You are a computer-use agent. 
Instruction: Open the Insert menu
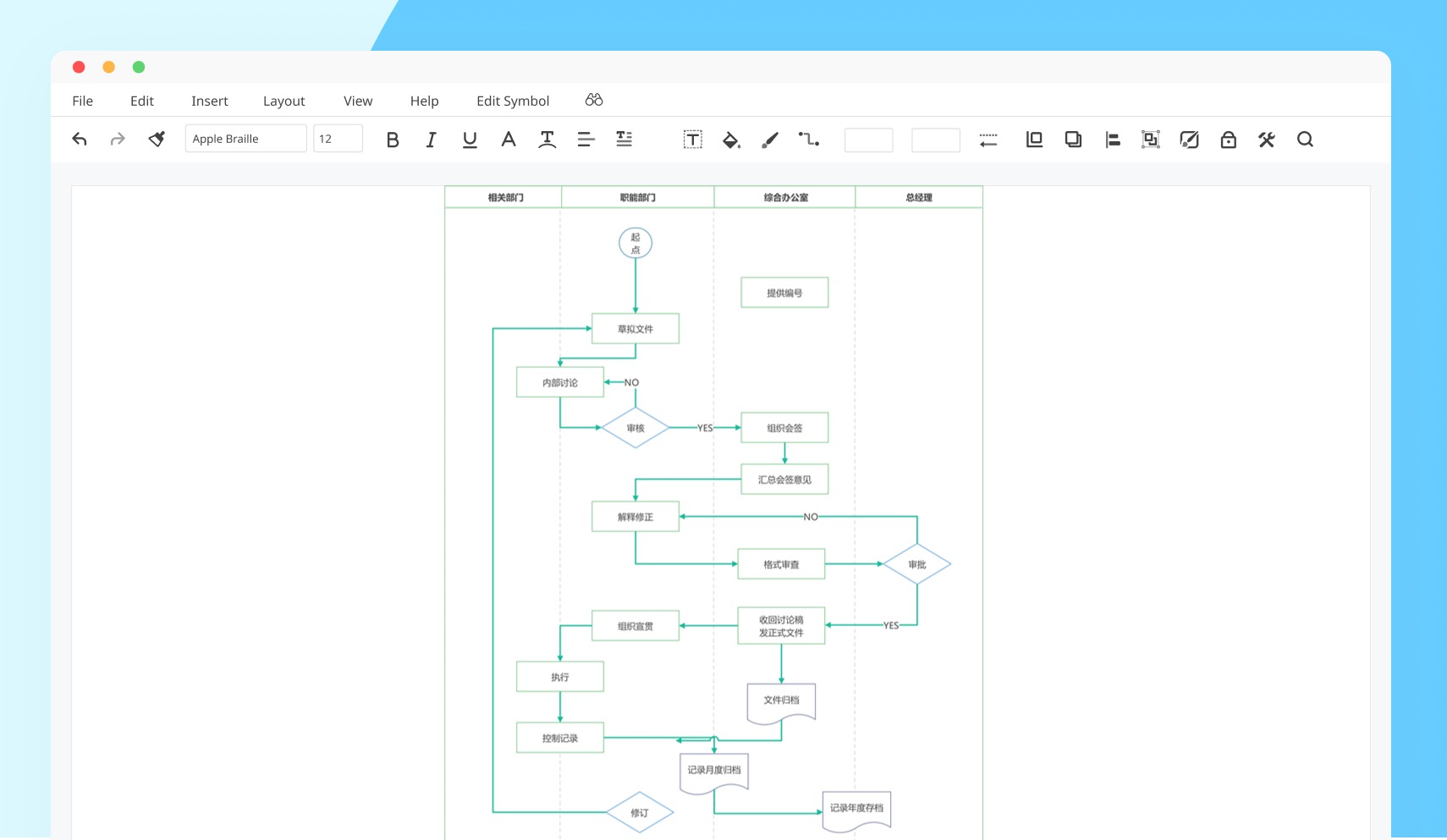coord(210,101)
